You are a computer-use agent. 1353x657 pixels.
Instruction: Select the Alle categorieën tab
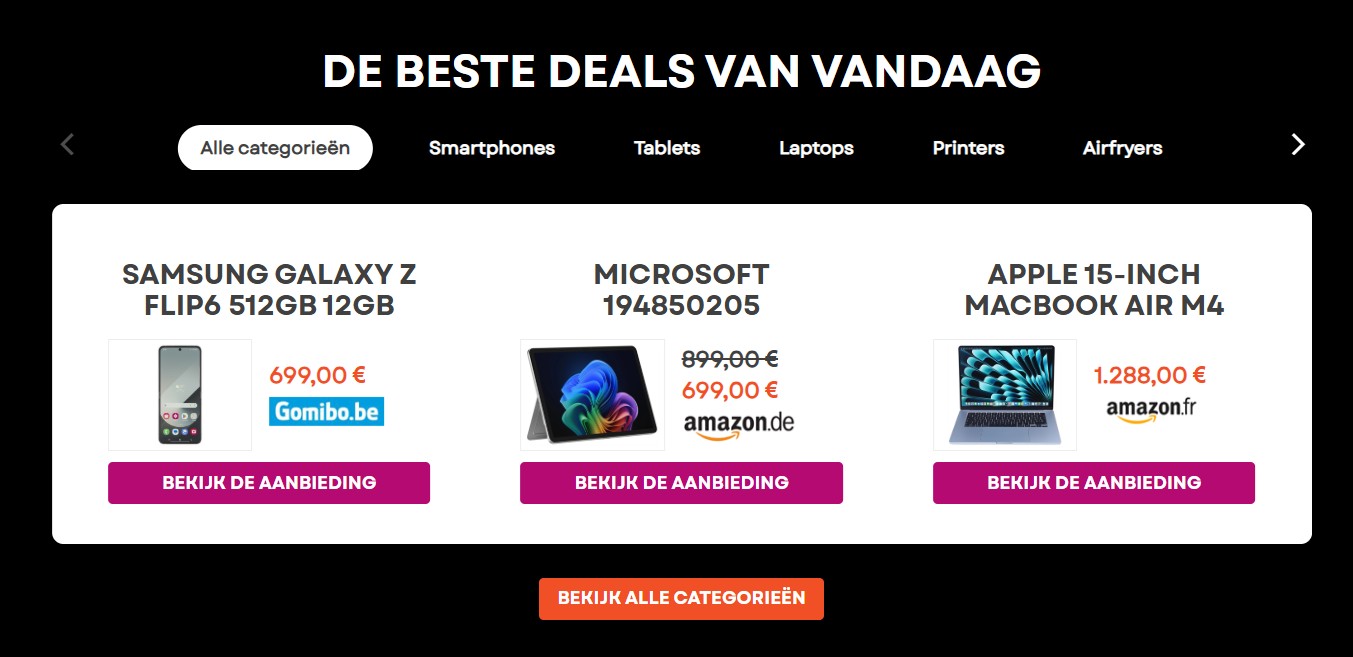[x=275, y=148]
